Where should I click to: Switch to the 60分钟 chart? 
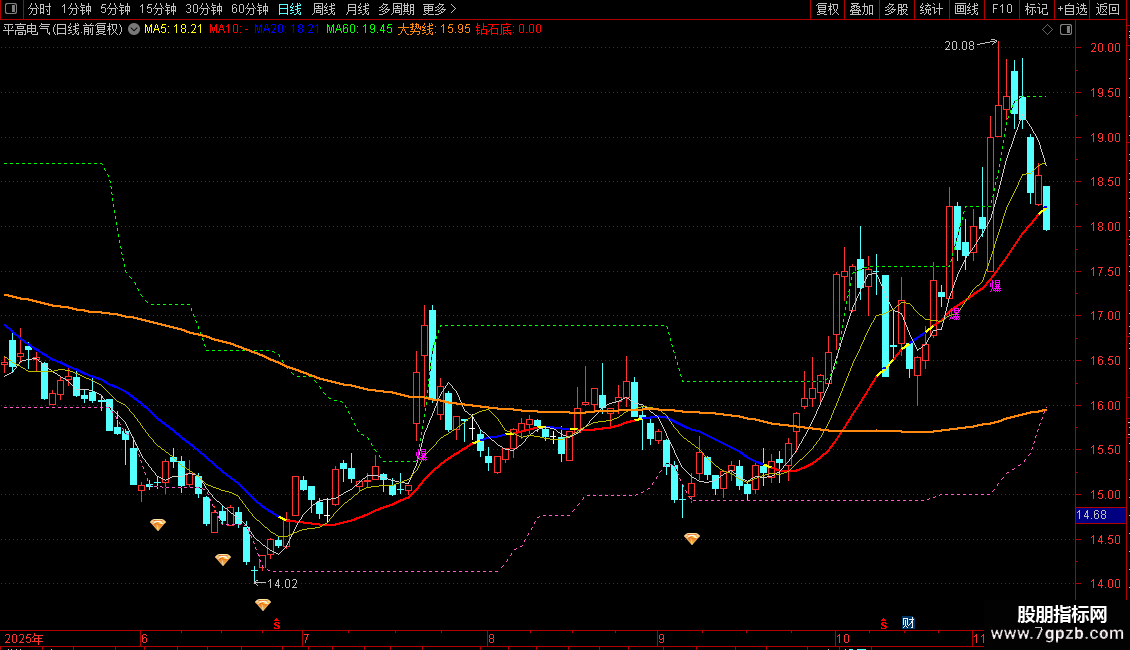point(250,9)
